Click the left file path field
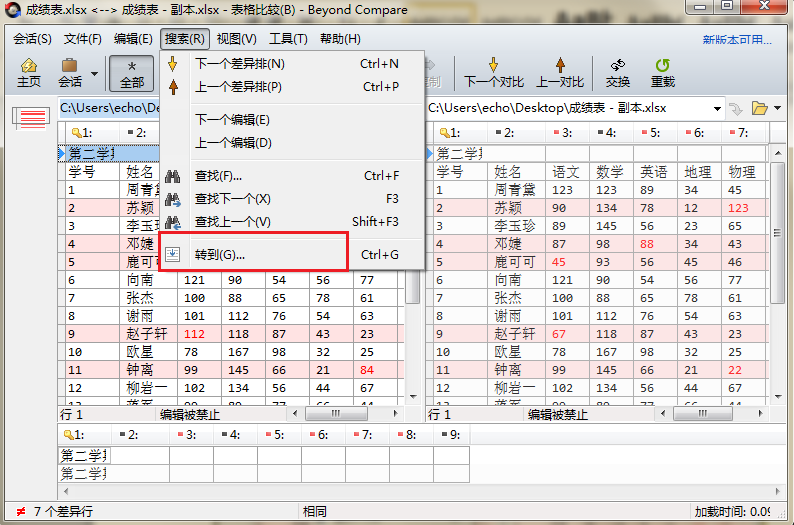 [109, 108]
